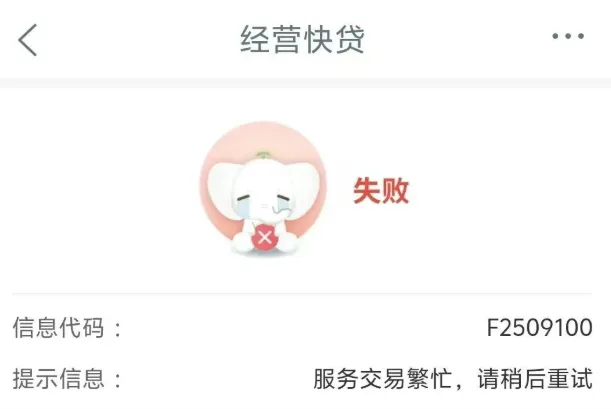Go back using the top-left arrow
Viewport: 611px width, 409px height.
pos(28,40)
